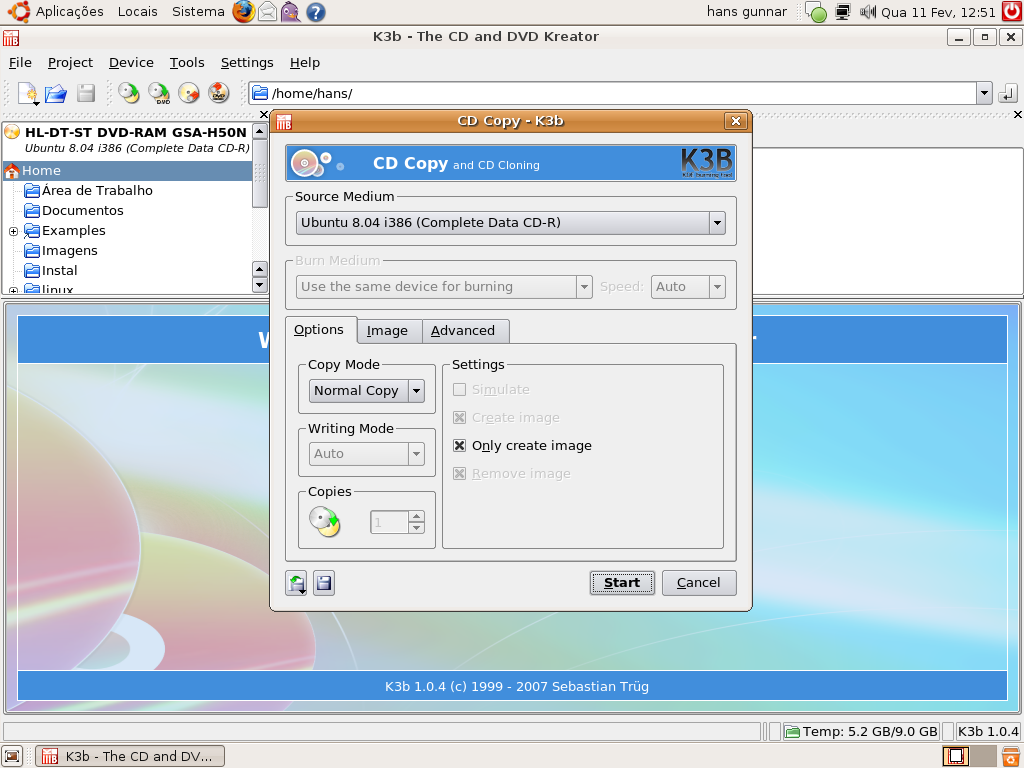Open the Settings menu
Viewport: 1024px width, 768px height.
pyautogui.click(x=247, y=63)
